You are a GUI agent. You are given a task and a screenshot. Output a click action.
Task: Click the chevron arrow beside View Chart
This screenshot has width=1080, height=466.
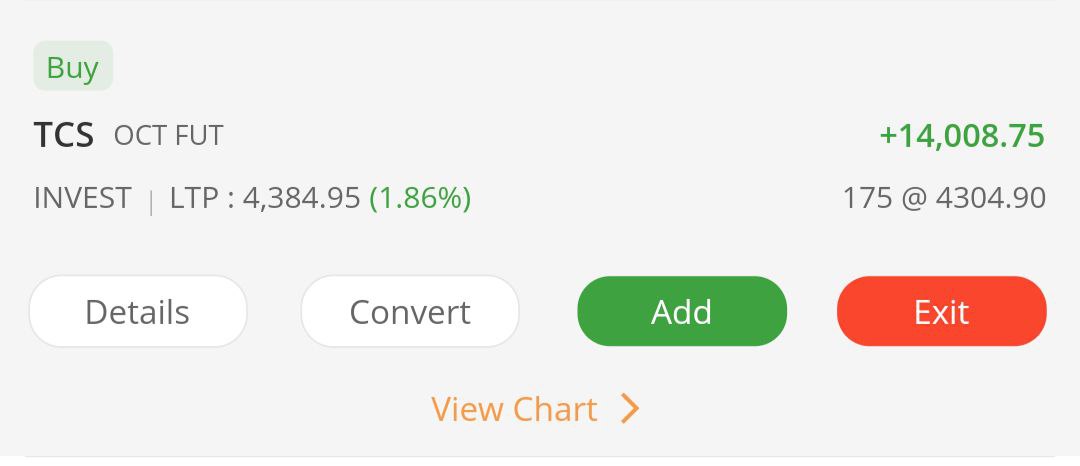[x=629, y=409]
